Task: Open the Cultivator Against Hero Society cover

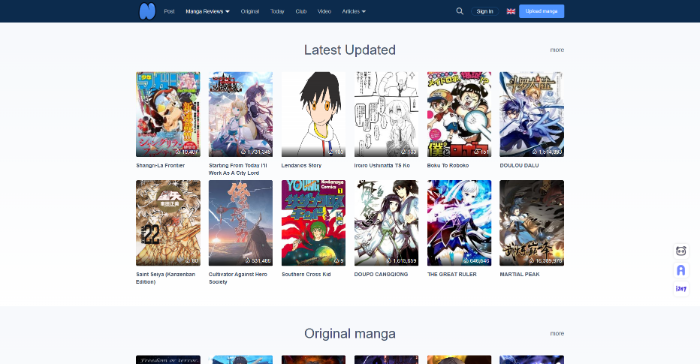Action: 241,223
